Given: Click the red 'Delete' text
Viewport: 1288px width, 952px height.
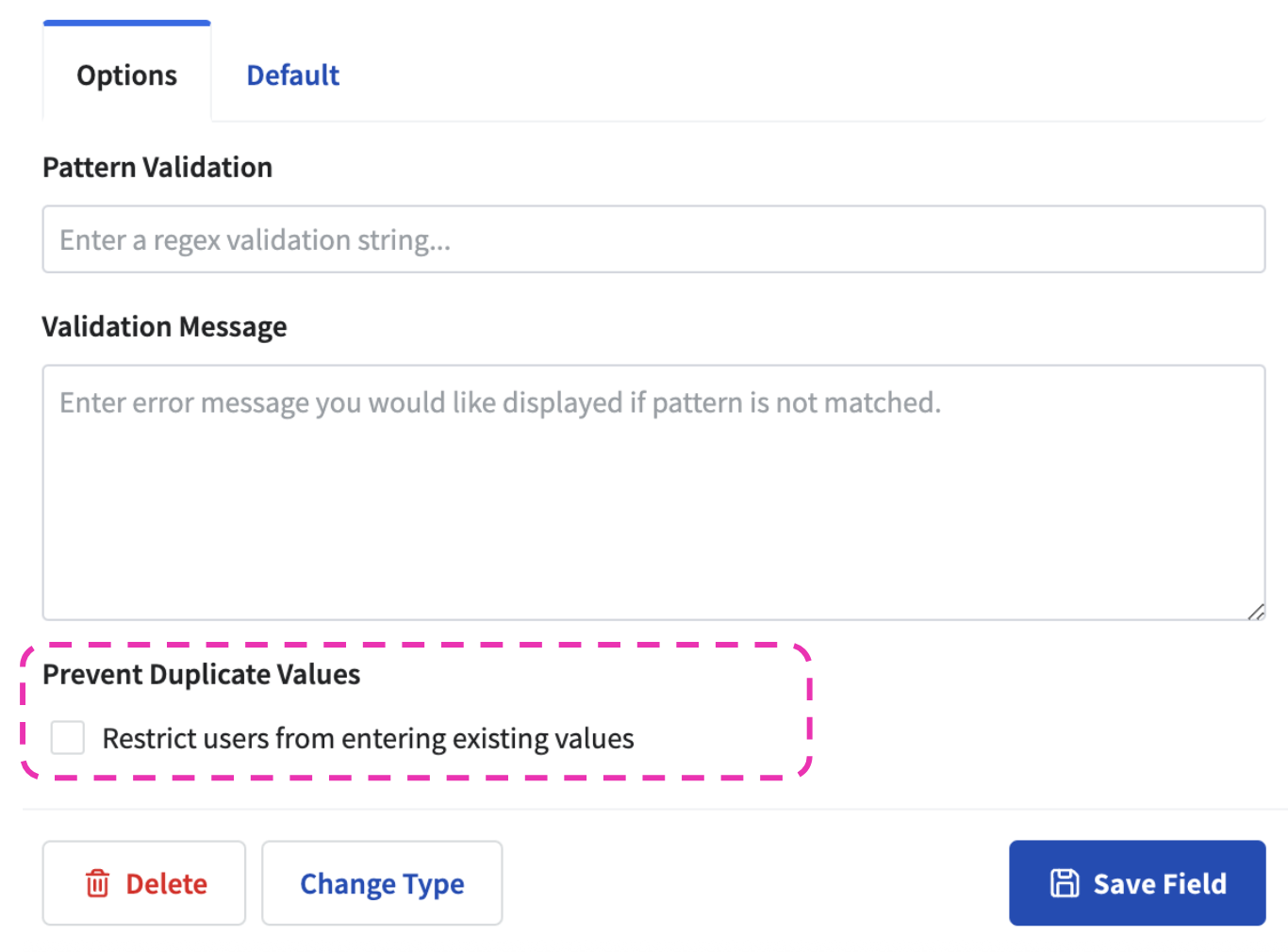Looking at the screenshot, I should pos(166,883).
